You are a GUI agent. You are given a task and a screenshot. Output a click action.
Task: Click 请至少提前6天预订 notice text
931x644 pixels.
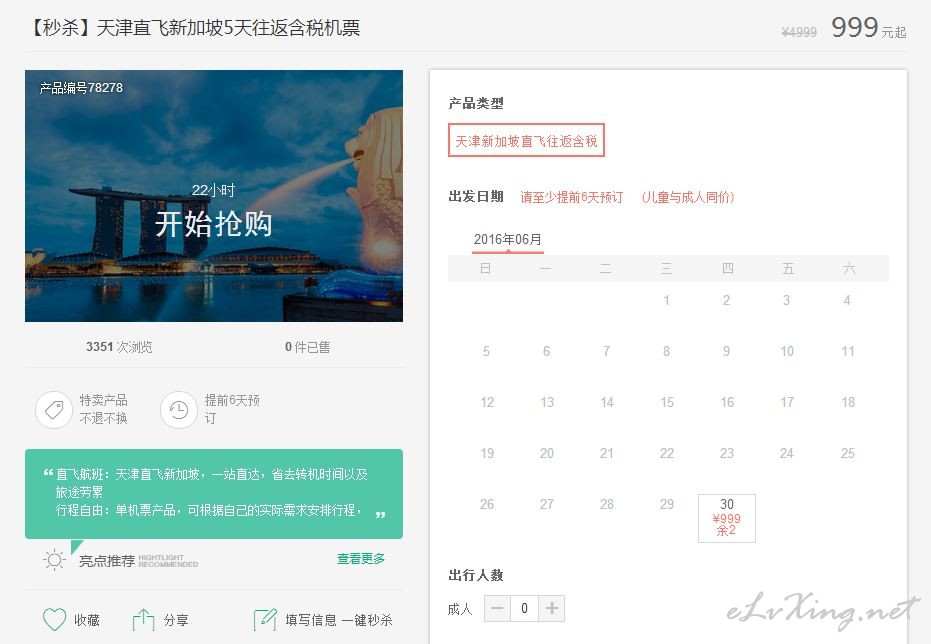click(x=572, y=197)
